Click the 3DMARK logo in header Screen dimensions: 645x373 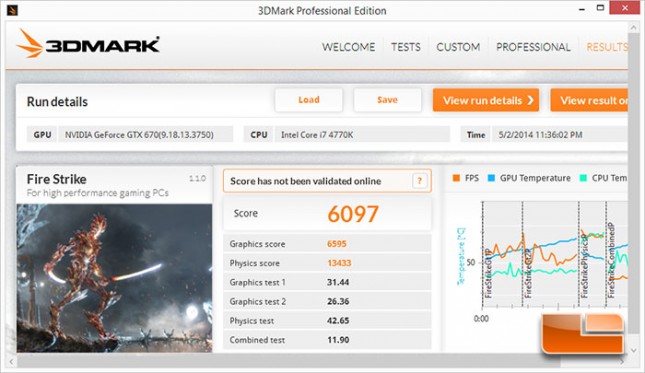[x=88, y=44]
